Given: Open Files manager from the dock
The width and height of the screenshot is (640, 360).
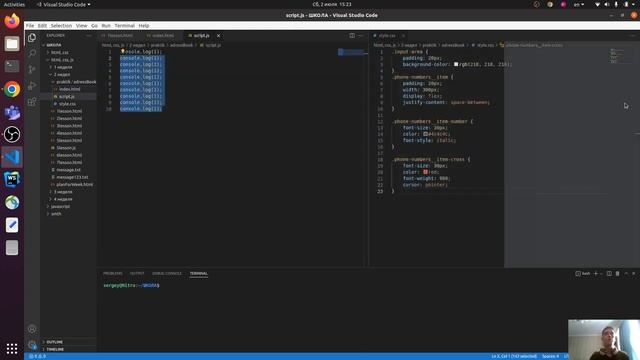Looking at the screenshot, I should pyautogui.click(x=12, y=44).
